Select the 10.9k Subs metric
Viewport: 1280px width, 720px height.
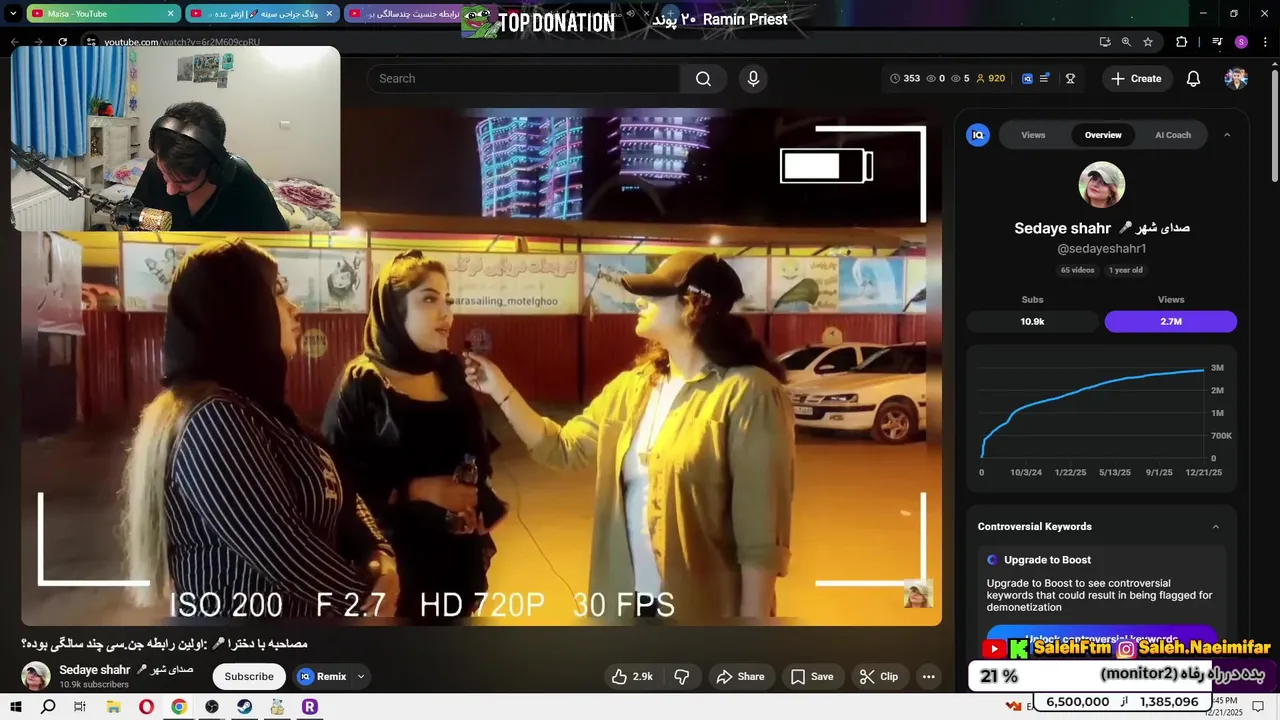1032,322
